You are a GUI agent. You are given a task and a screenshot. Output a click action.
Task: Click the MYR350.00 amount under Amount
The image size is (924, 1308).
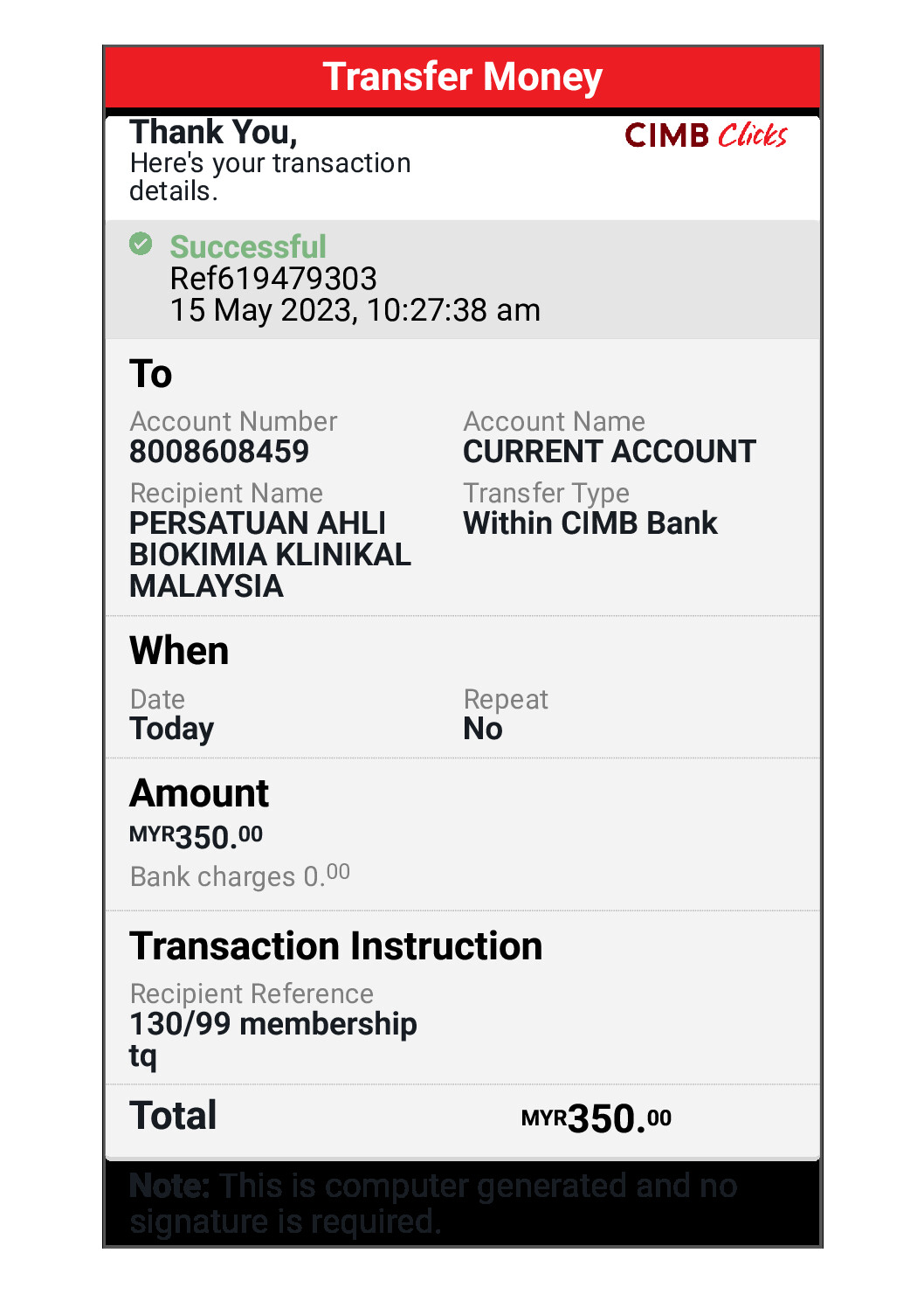click(196, 836)
